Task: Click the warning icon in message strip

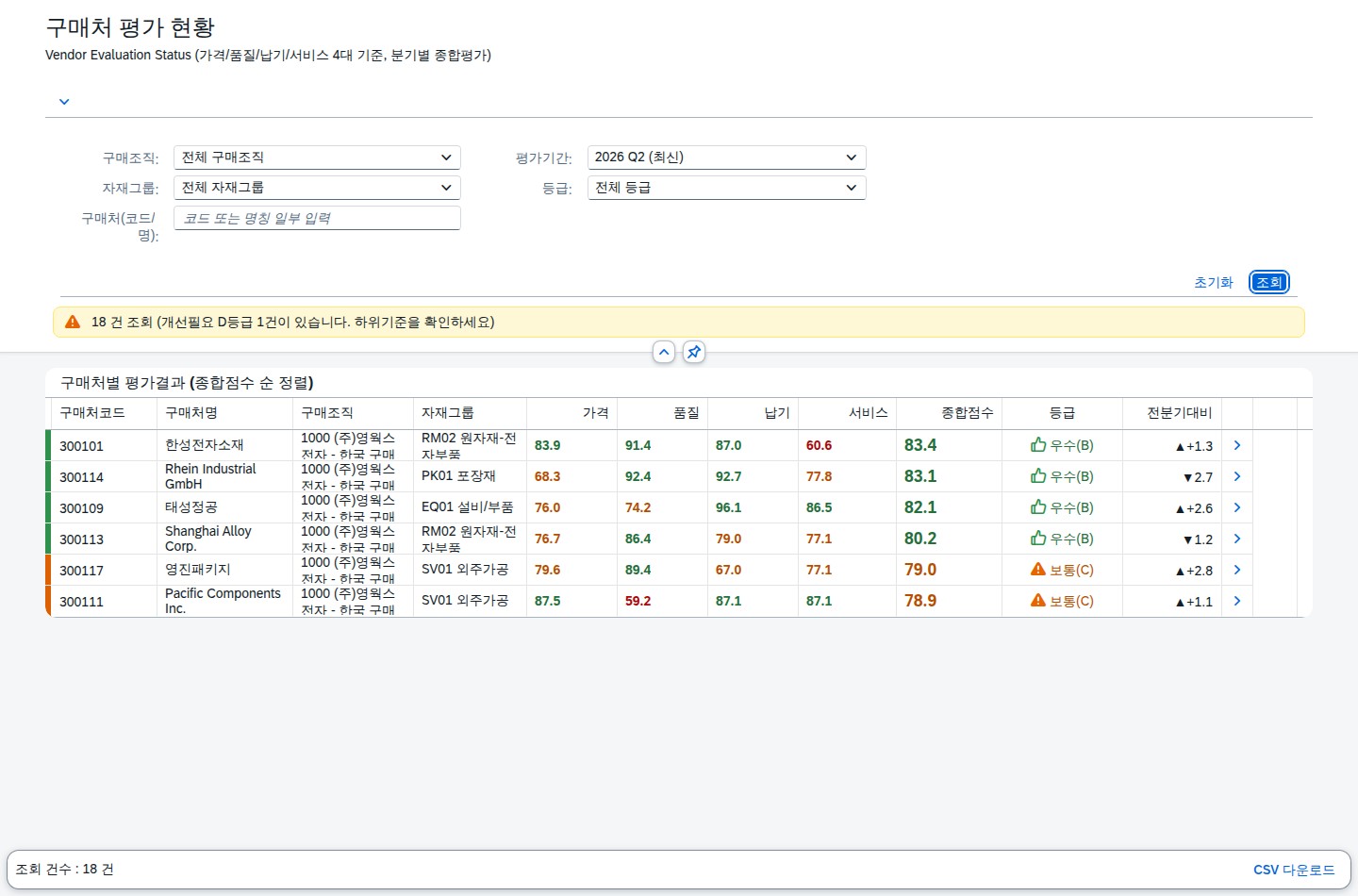Action: coord(73,322)
